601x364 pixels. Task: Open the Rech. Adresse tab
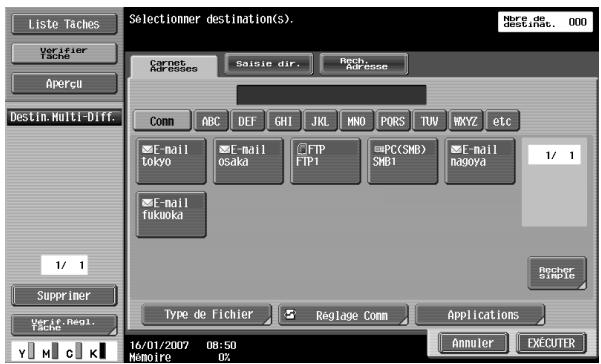click(363, 64)
